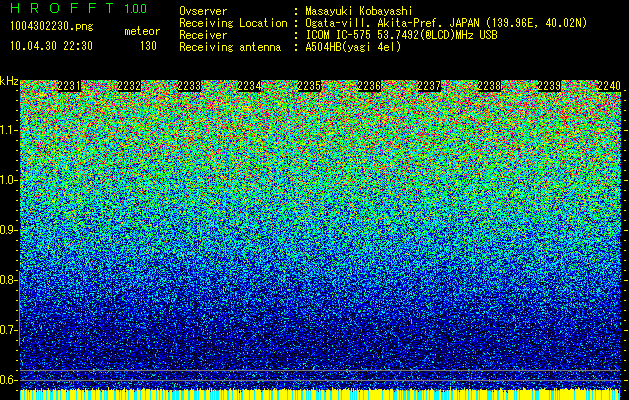This screenshot has width=629, height=400.
Task: Click the kHz axis unit label
Action: point(9,81)
